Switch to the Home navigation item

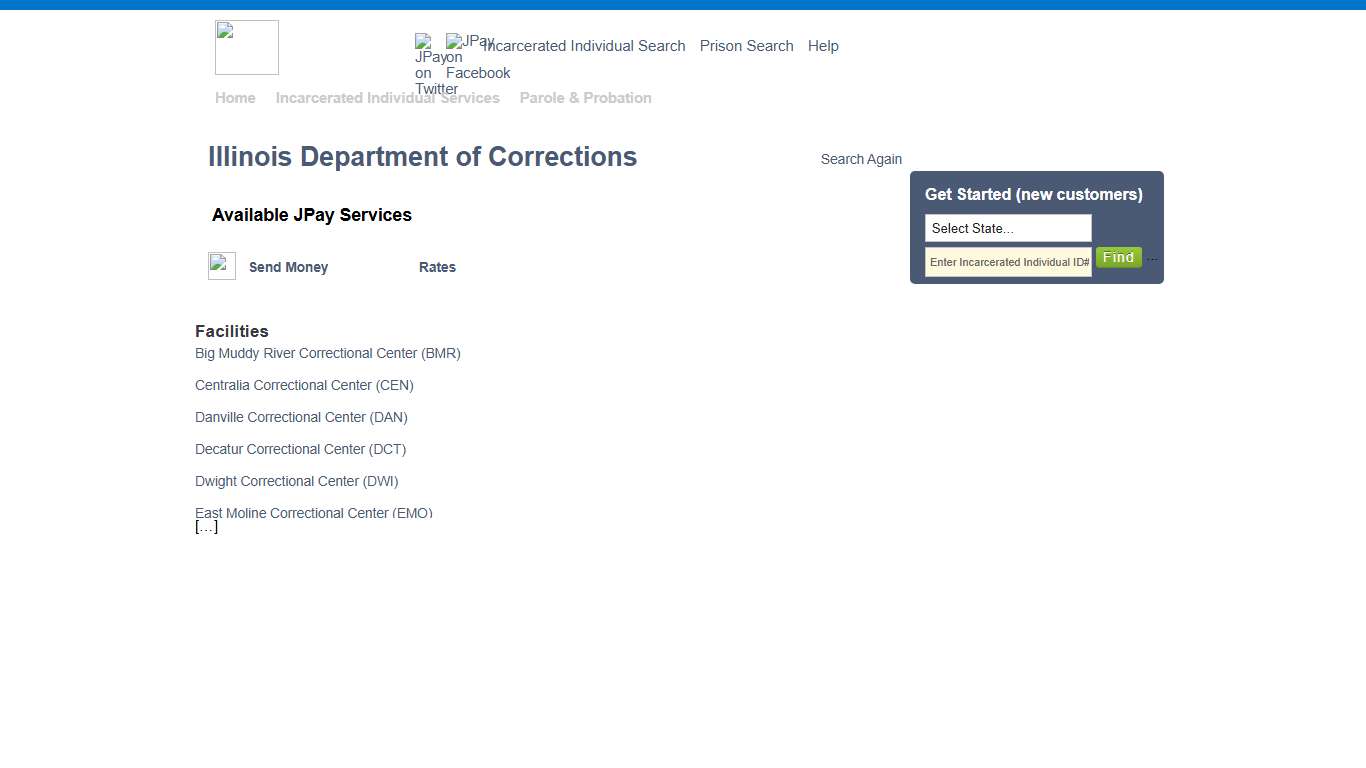(x=235, y=97)
